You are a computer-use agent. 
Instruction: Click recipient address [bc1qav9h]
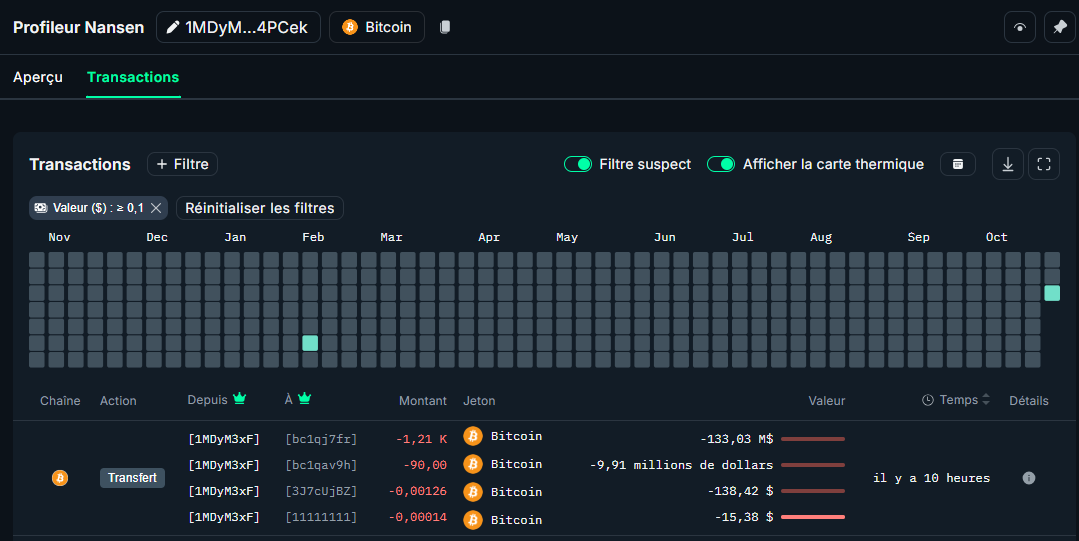[x=321, y=465]
